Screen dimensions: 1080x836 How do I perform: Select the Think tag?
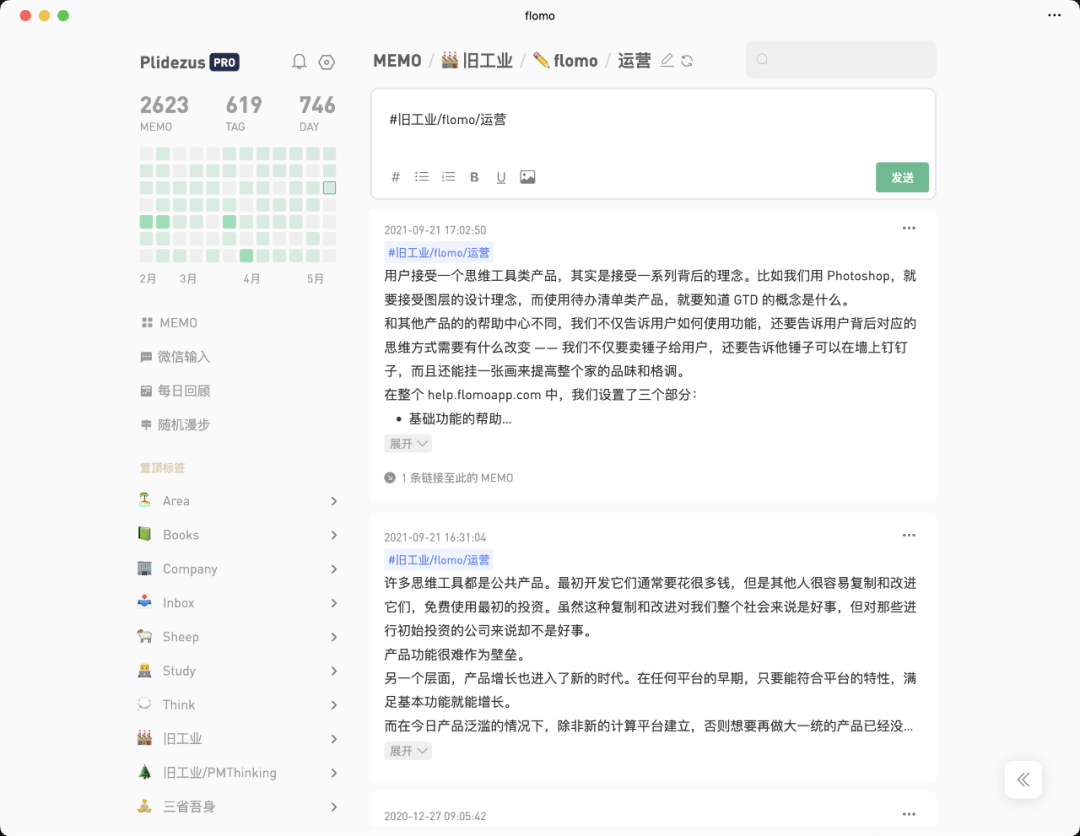[x=179, y=704]
